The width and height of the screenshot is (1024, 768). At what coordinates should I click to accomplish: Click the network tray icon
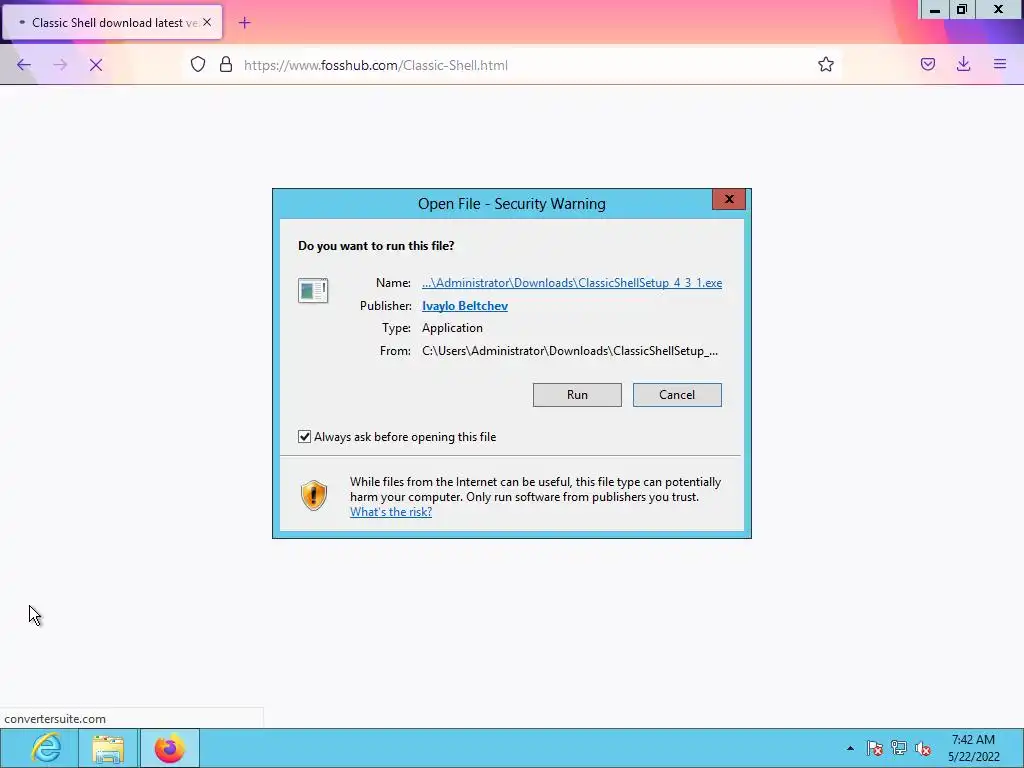(899, 748)
